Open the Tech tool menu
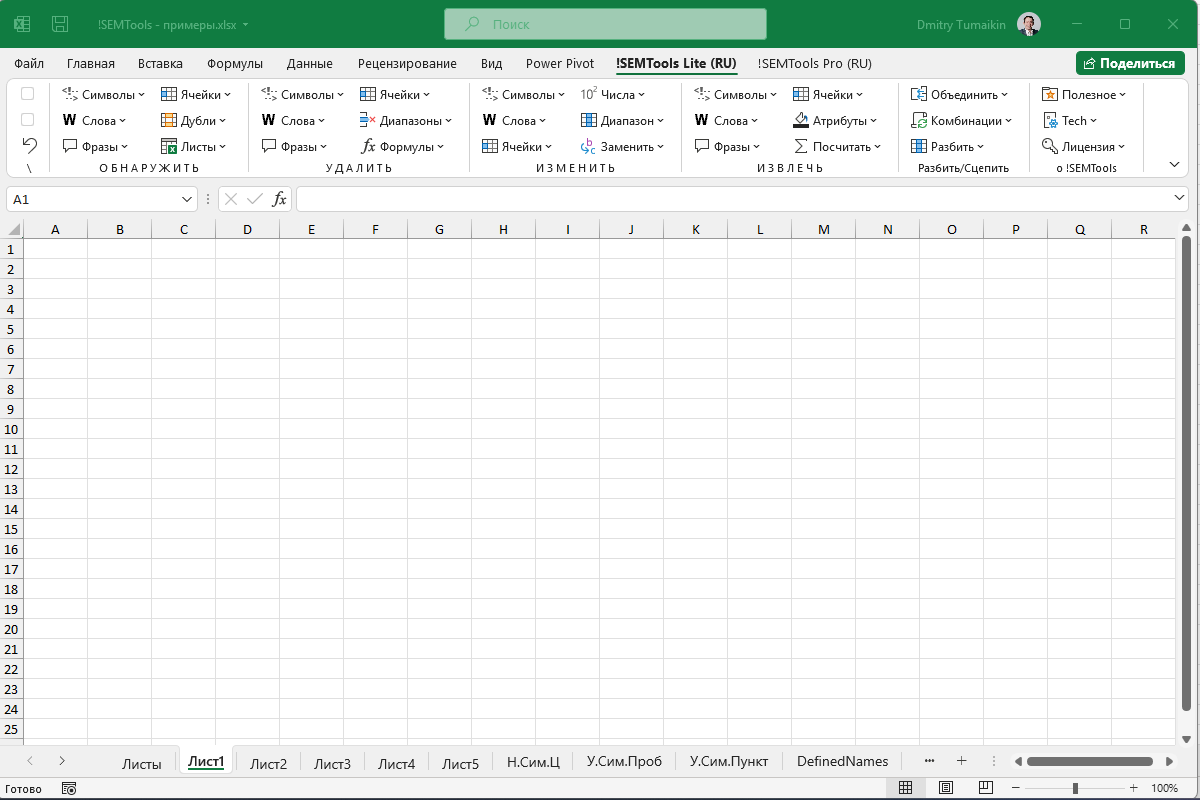Viewport: 1200px width, 800px height. click(1069, 121)
